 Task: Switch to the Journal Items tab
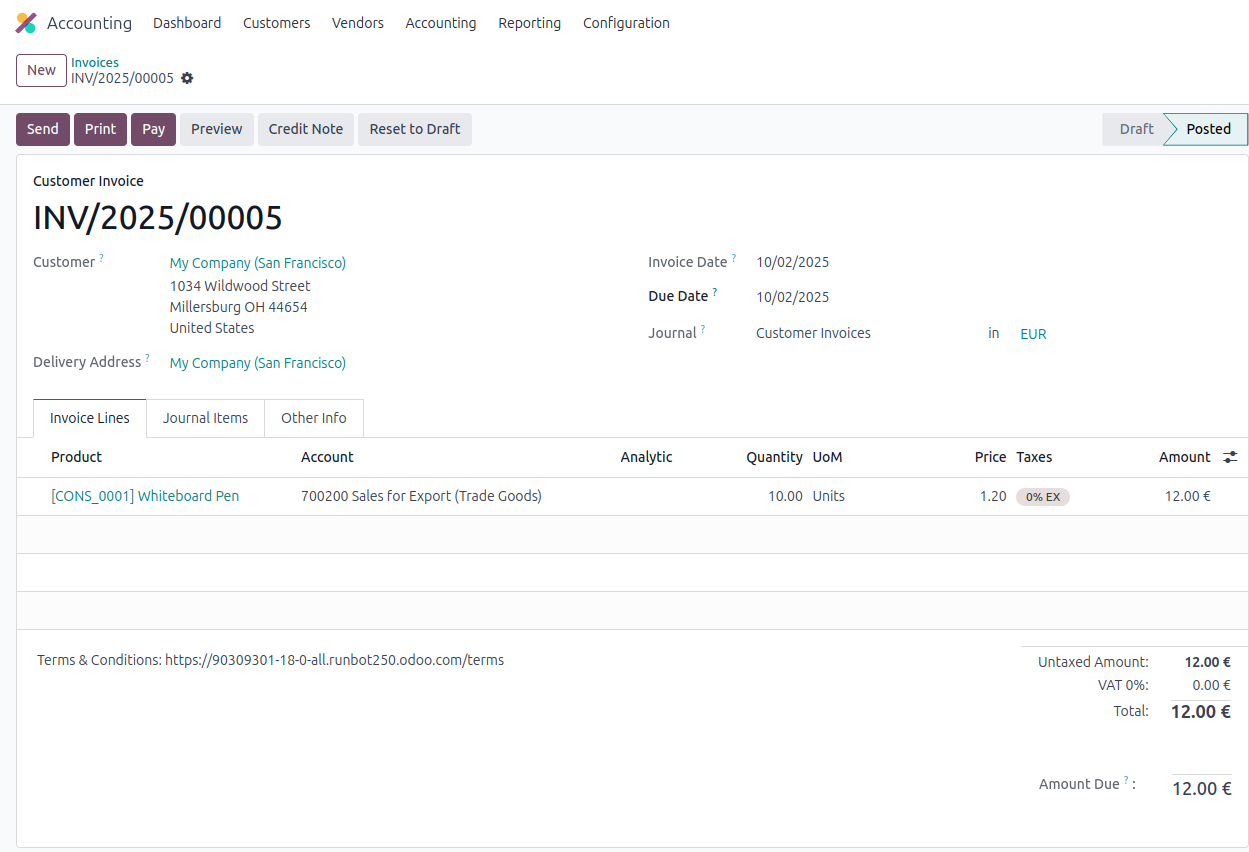206,418
